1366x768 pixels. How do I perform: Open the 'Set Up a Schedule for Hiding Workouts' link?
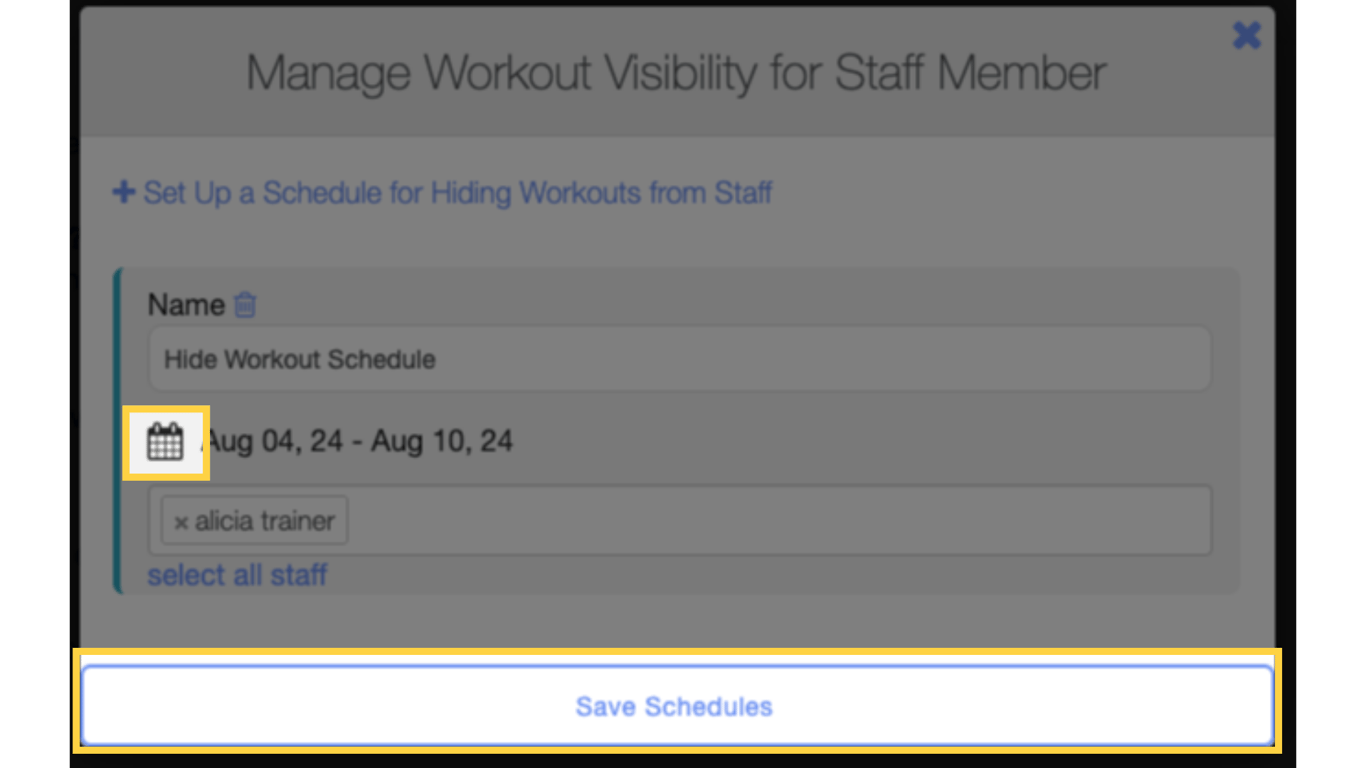[457, 192]
